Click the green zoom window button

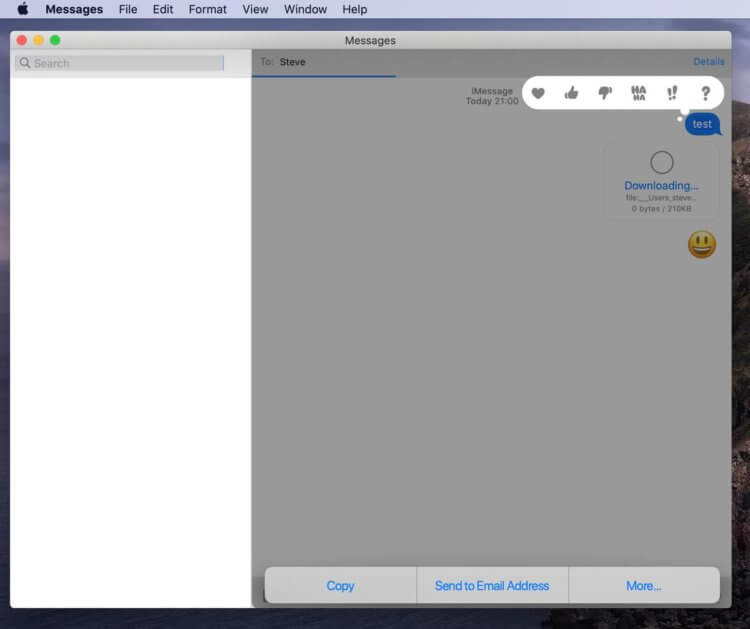(55, 40)
